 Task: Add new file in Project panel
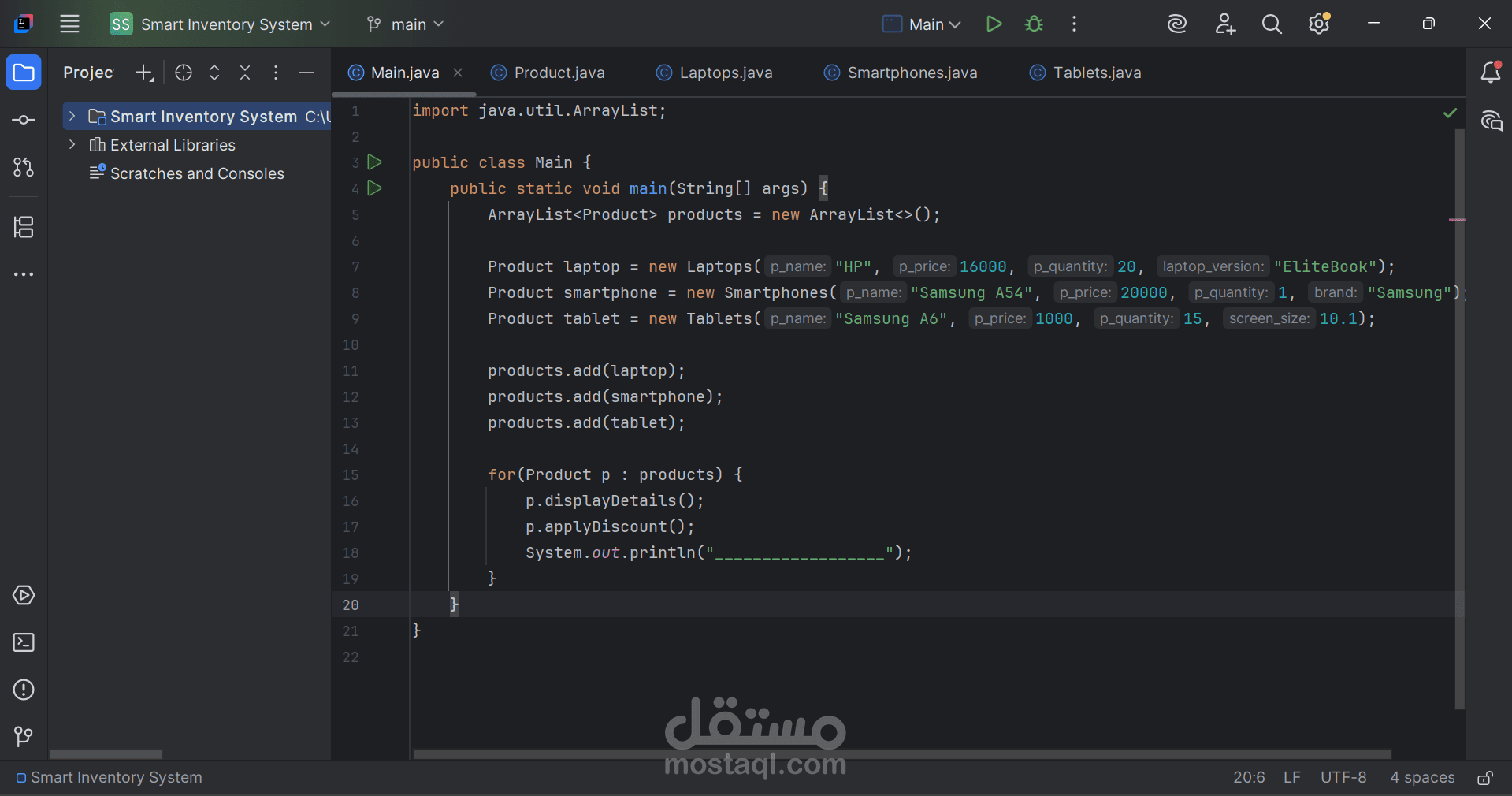tap(144, 73)
